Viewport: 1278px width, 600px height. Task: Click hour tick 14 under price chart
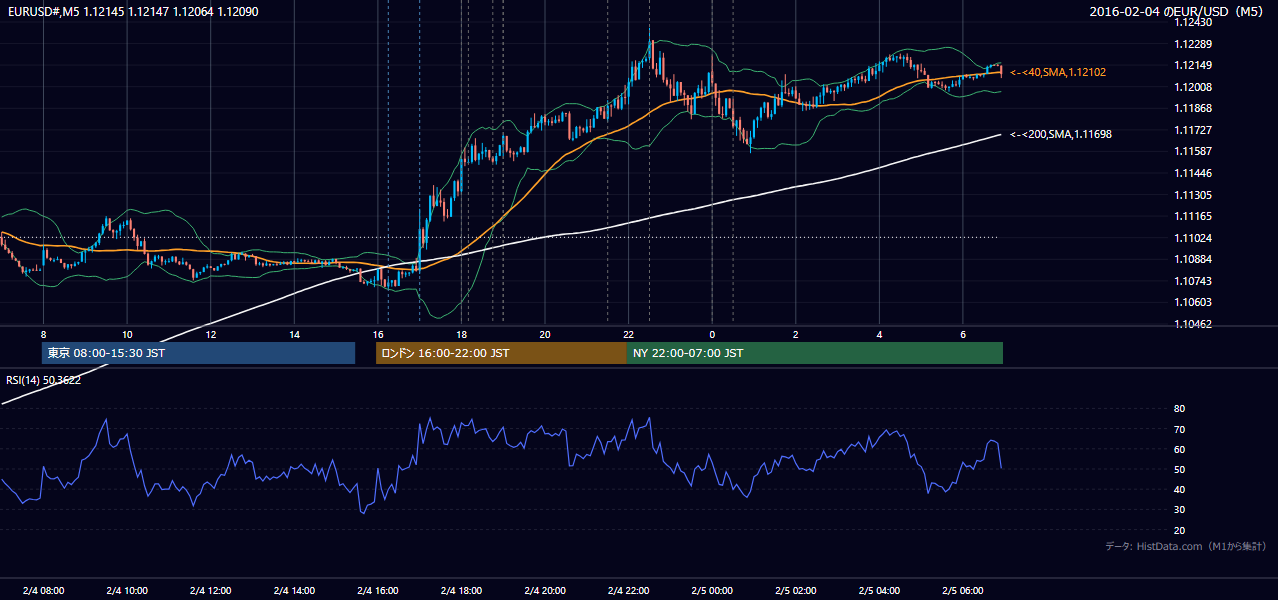pyautogui.click(x=294, y=334)
